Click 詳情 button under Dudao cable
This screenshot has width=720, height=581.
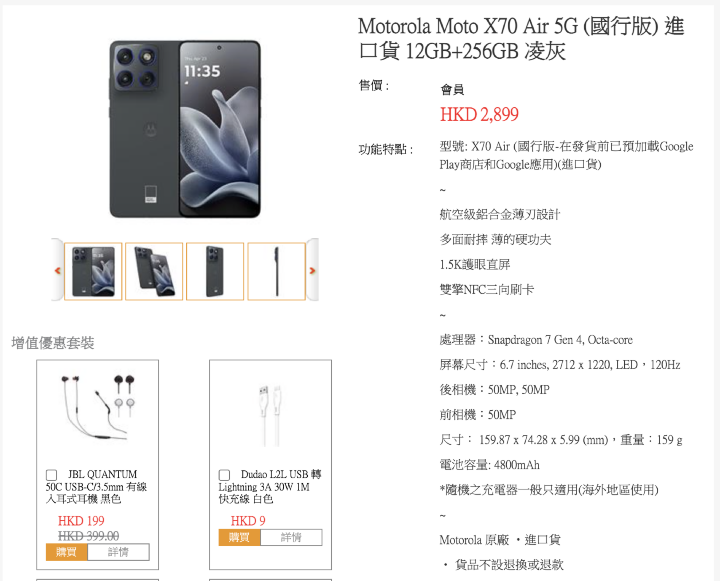pos(291,537)
